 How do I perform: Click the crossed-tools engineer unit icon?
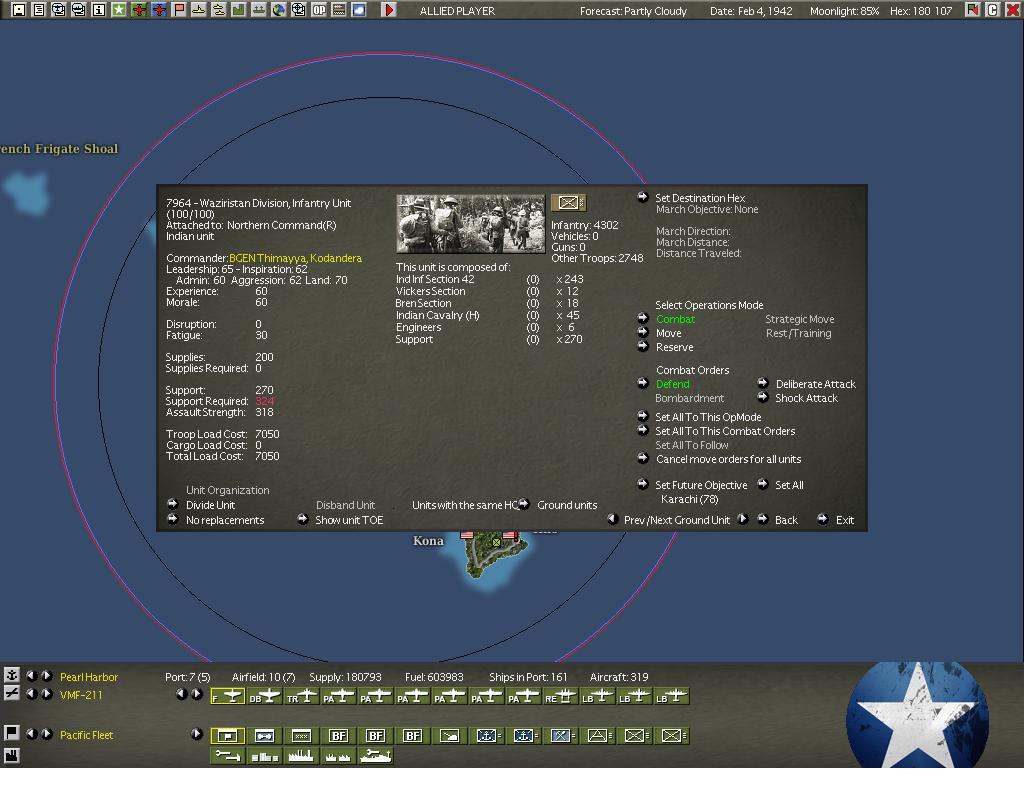click(x=562, y=736)
